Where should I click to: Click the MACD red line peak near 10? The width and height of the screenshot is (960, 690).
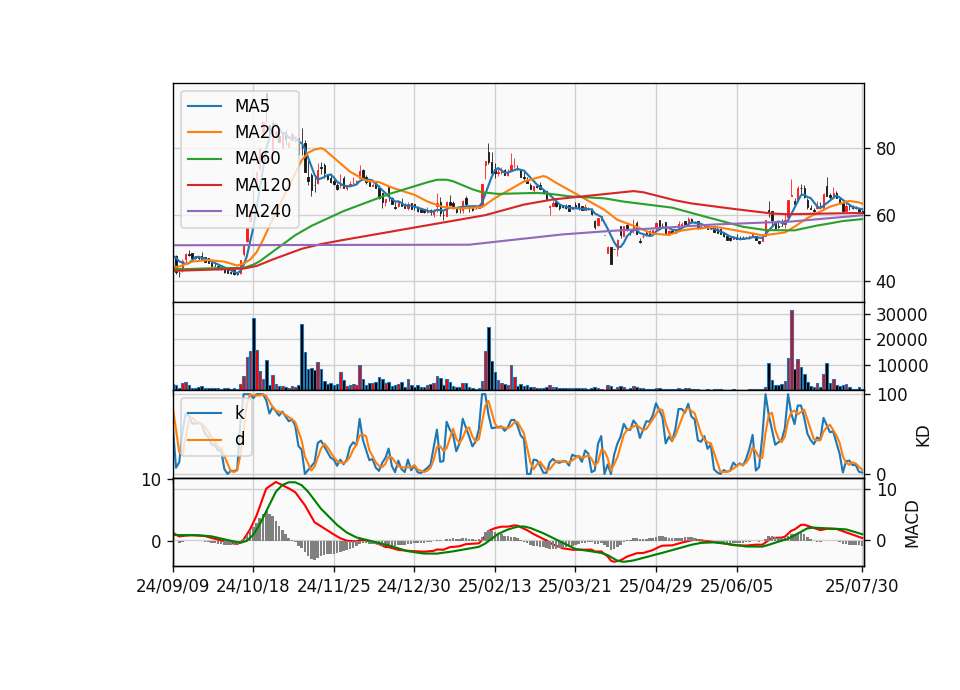(x=276, y=483)
